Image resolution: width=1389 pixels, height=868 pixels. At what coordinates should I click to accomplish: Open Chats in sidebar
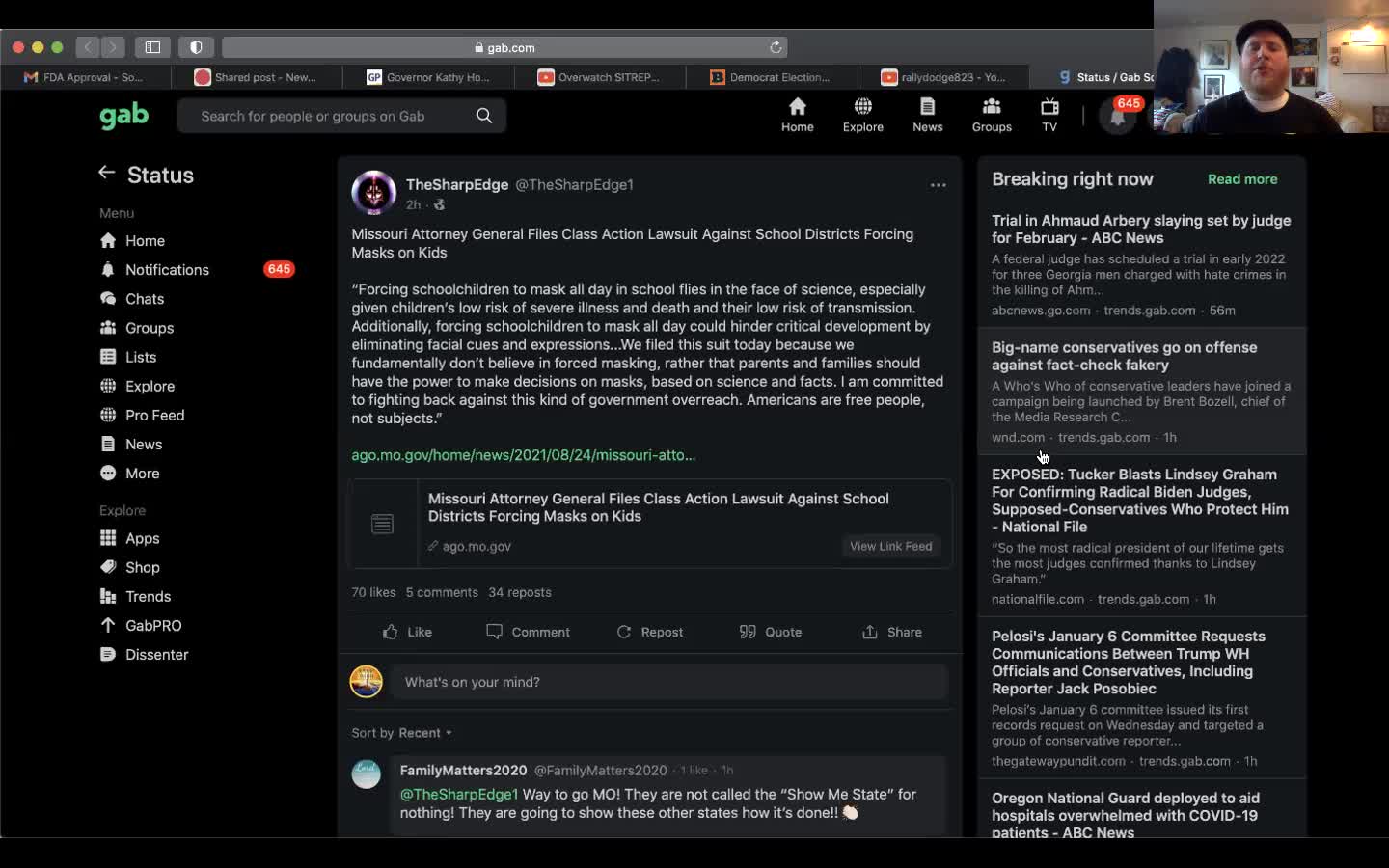(132, 299)
